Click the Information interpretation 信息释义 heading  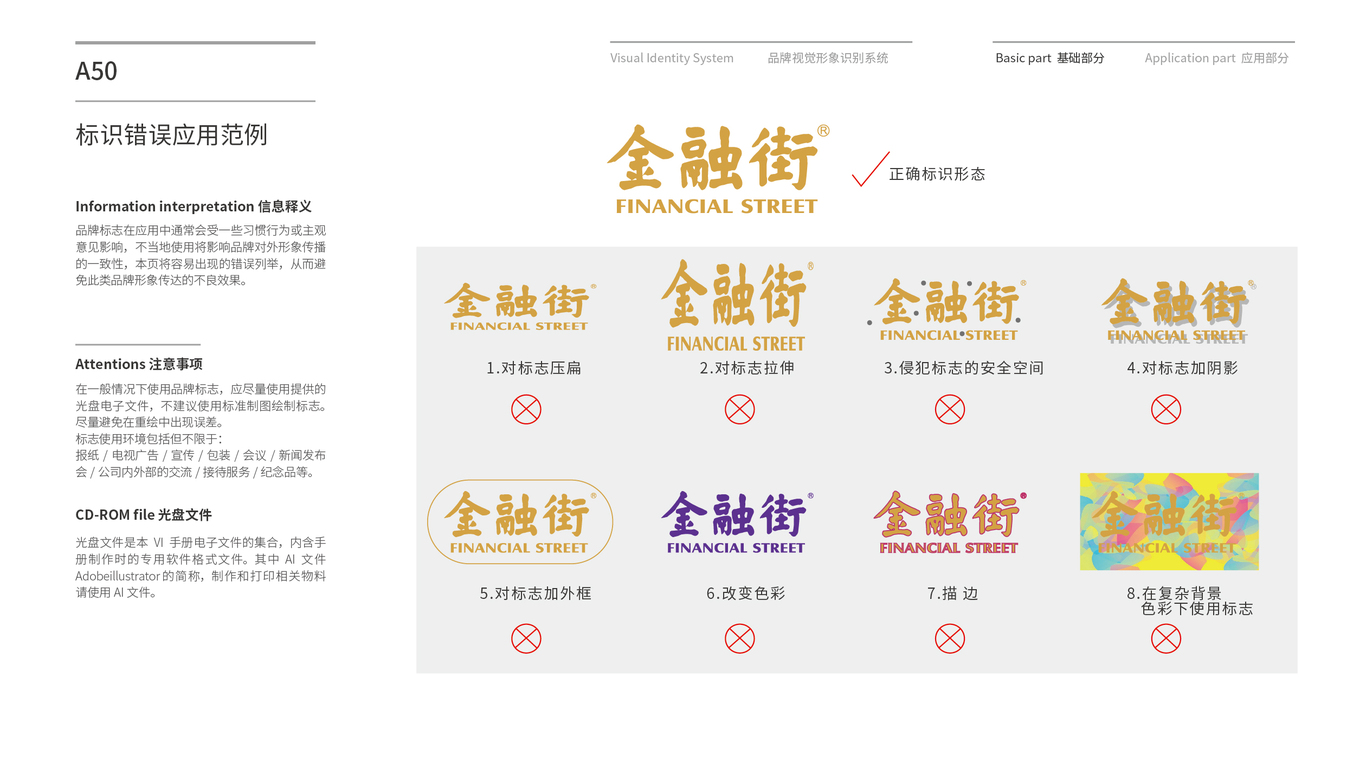coord(193,206)
